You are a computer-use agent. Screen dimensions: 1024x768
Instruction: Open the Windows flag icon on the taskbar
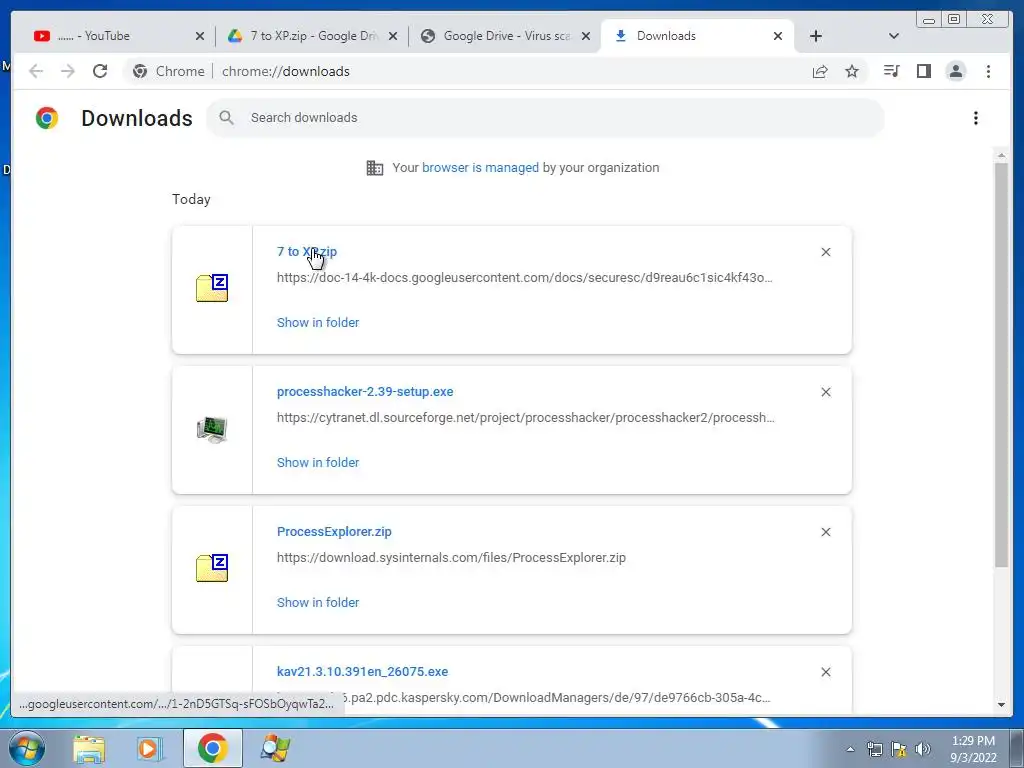coord(275,749)
